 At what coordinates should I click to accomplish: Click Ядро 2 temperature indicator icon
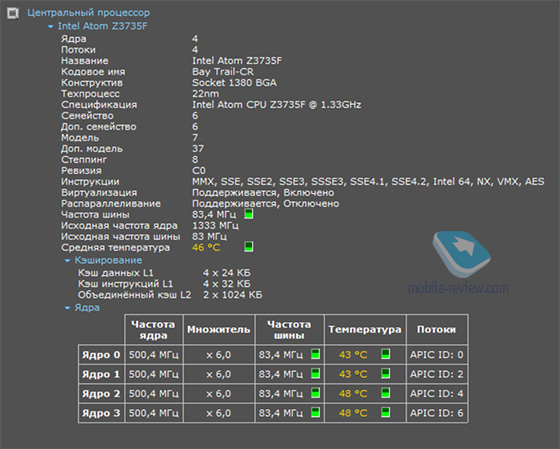point(385,393)
